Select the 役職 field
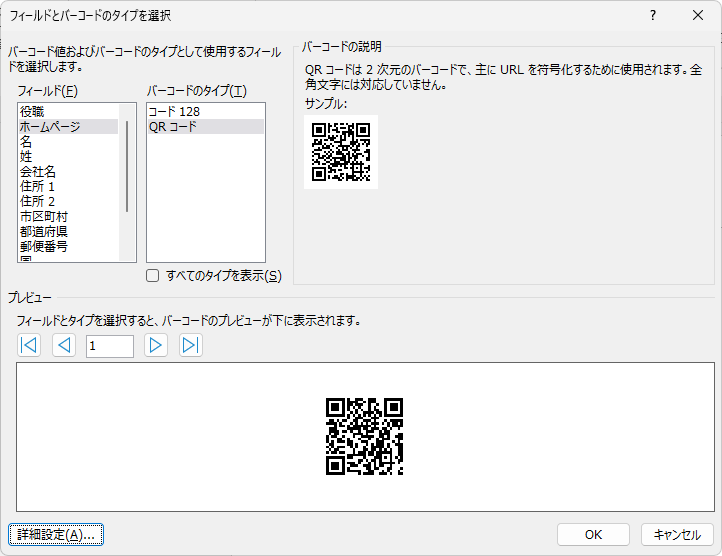Image resolution: width=722 pixels, height=556 pixels. 32,111
